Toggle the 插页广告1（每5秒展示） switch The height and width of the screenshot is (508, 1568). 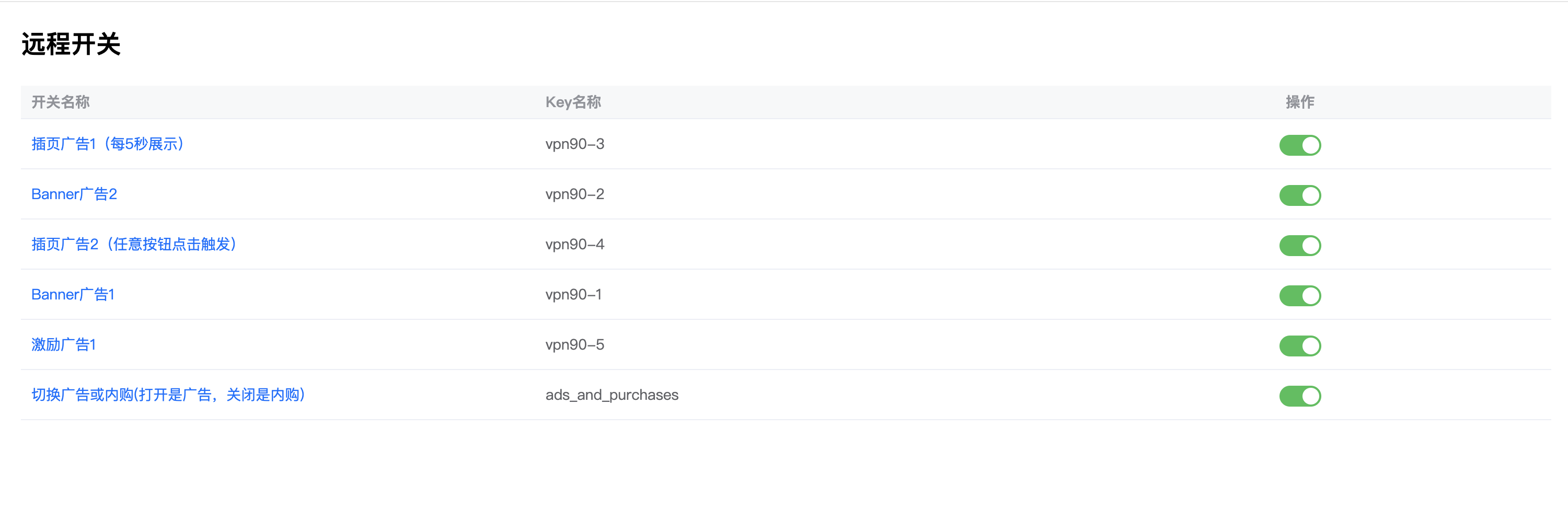(1299, 145)
